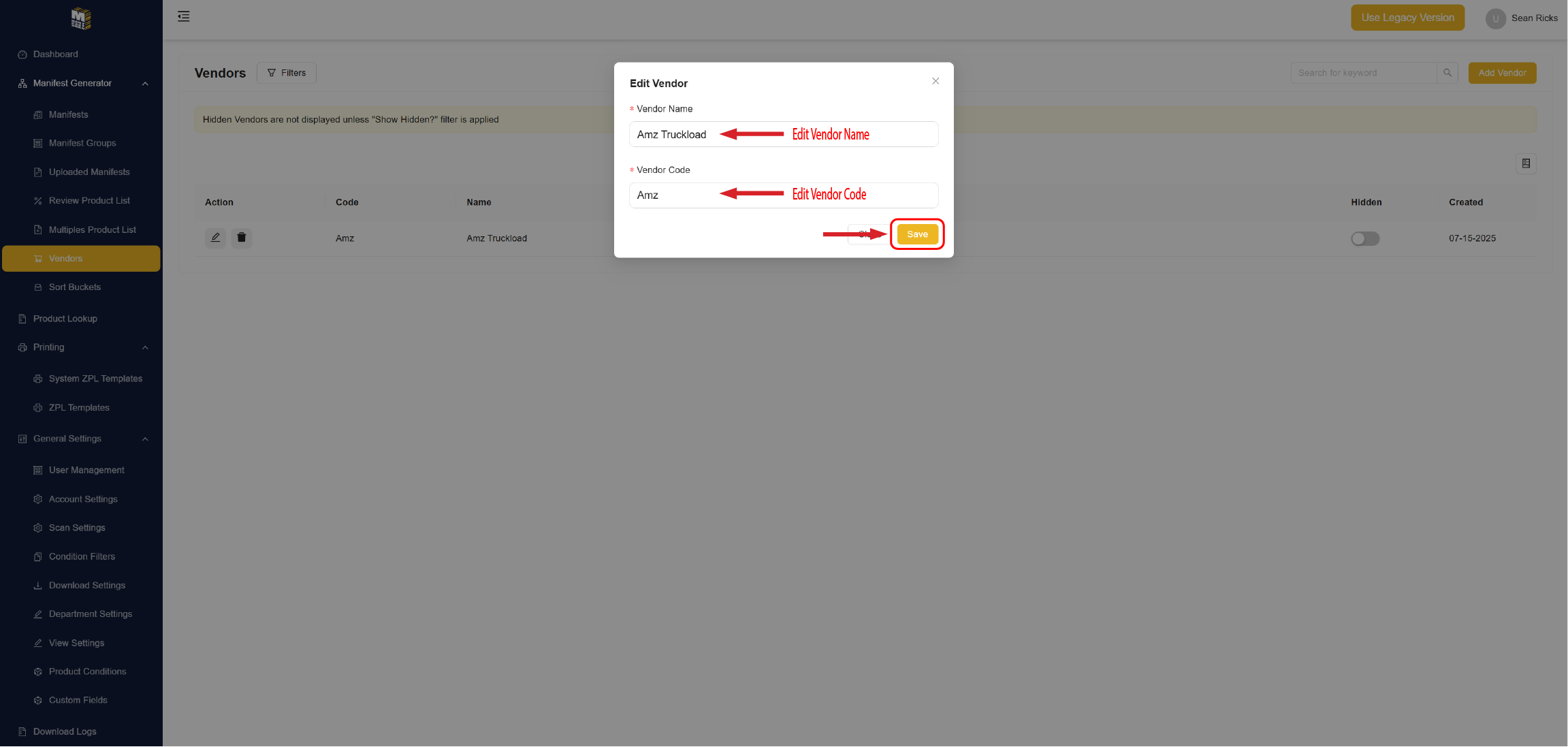The image size is (1568, 747).
Task: Open the Filters button next to Vendors
Action: [x=287, y=73]
